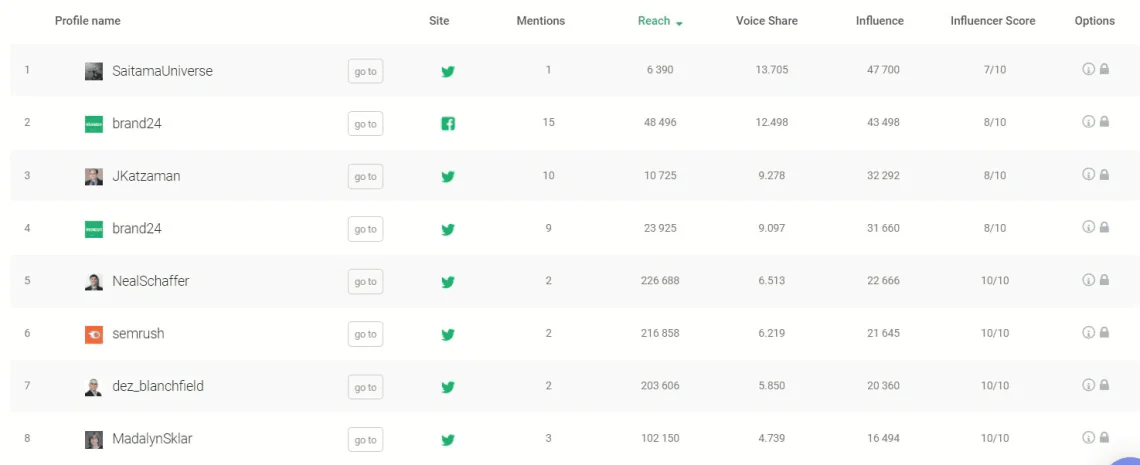Click go to for JKatzaman
1140x465 pixels.
coord(365,177)
